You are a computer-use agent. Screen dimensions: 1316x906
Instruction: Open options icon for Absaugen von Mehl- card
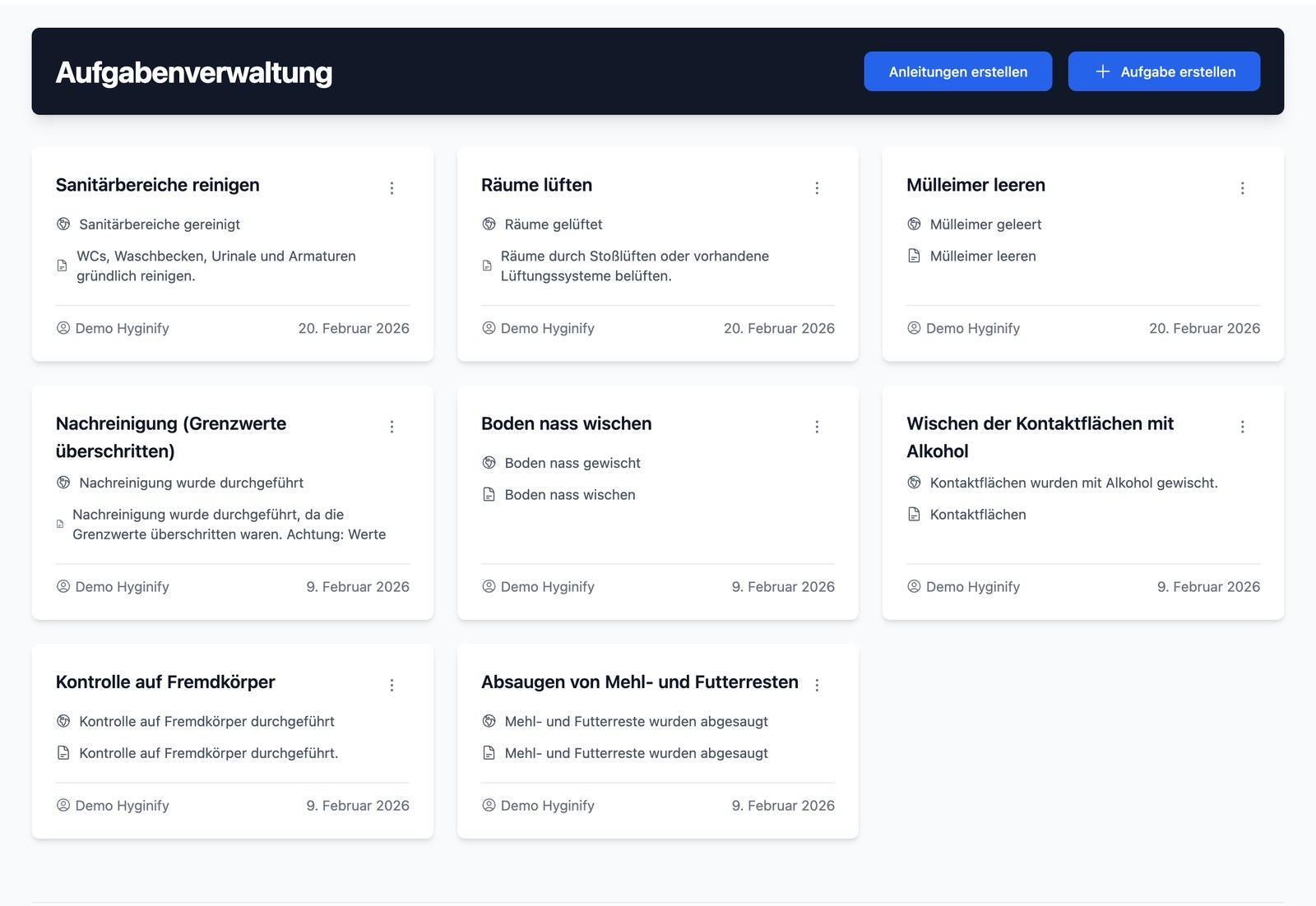(817, 685)
